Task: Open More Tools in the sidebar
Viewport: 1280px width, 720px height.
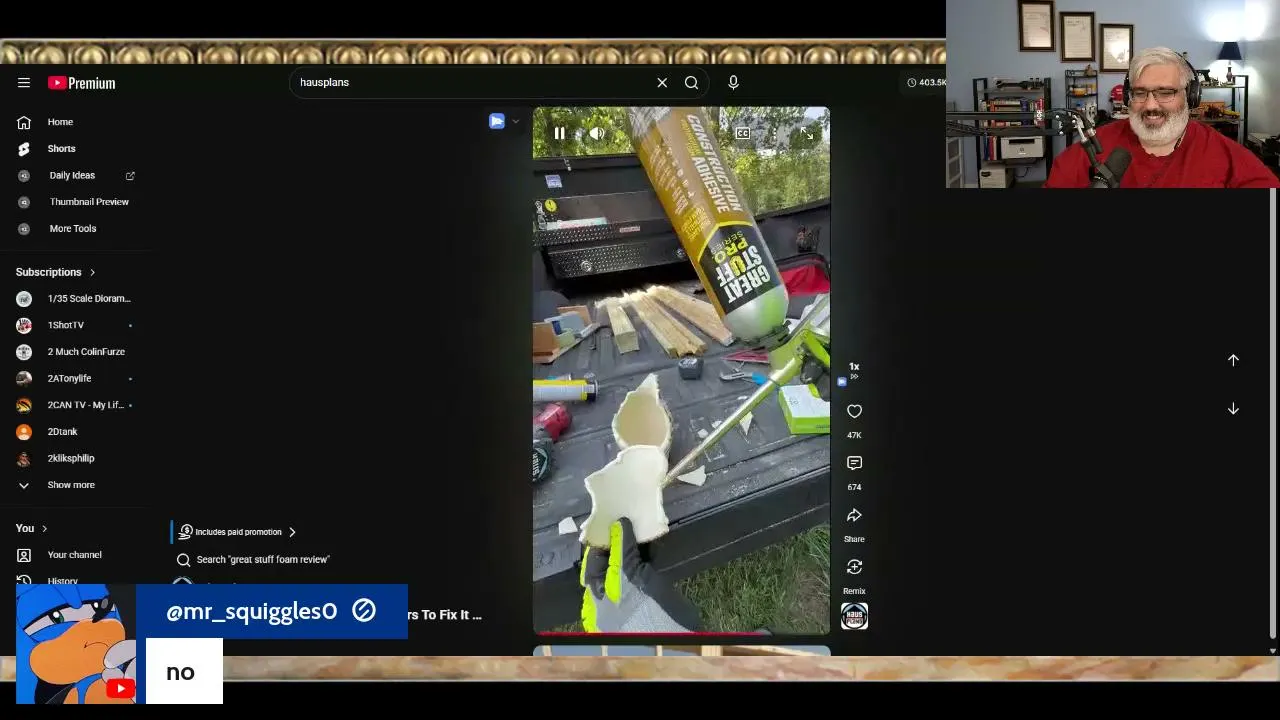Action: coord(73,229)
